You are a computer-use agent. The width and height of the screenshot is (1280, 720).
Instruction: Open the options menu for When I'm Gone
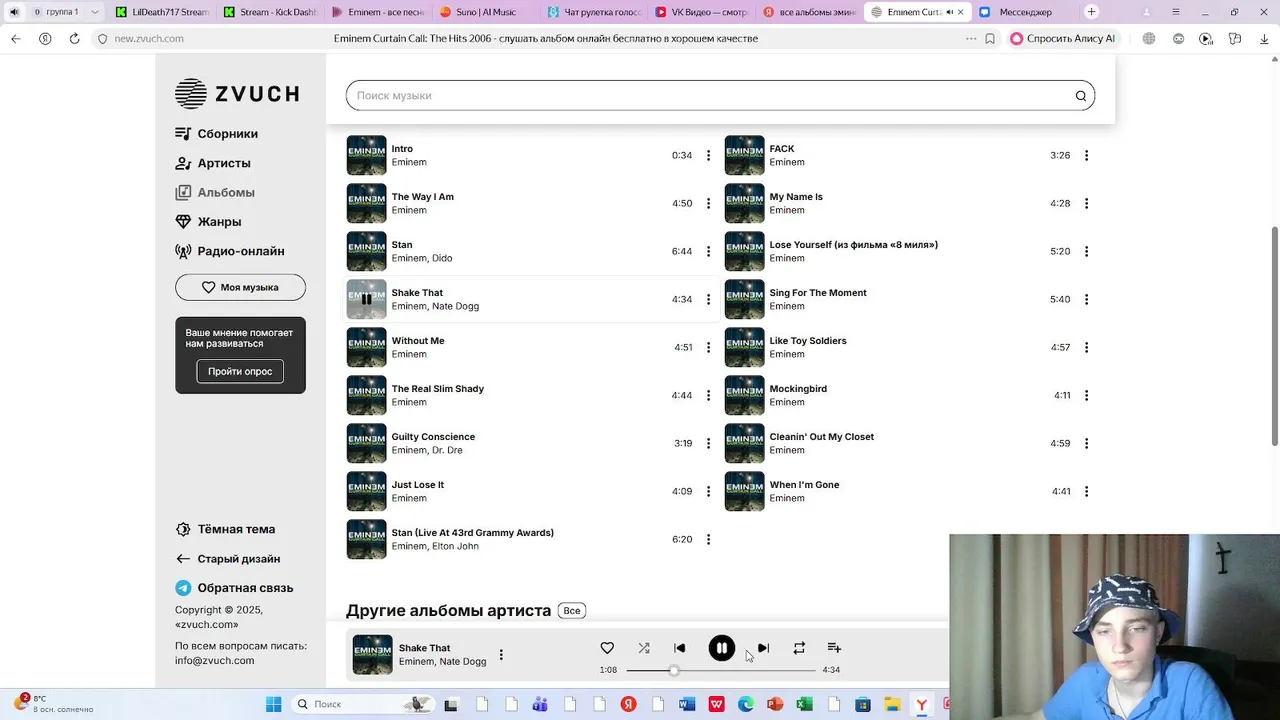pos(1086,491)
